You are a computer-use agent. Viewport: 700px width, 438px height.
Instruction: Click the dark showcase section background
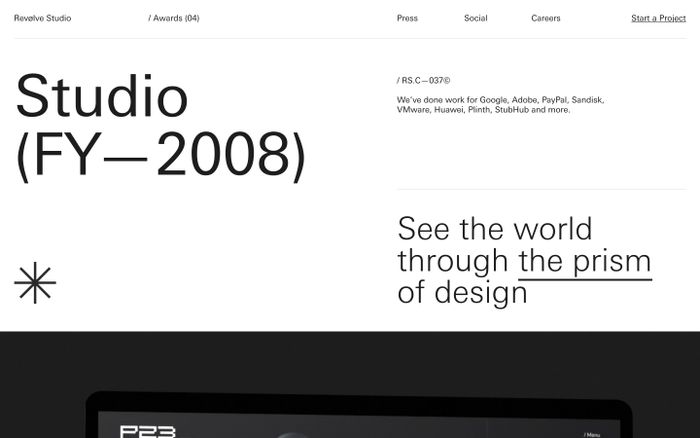point(350,360)
